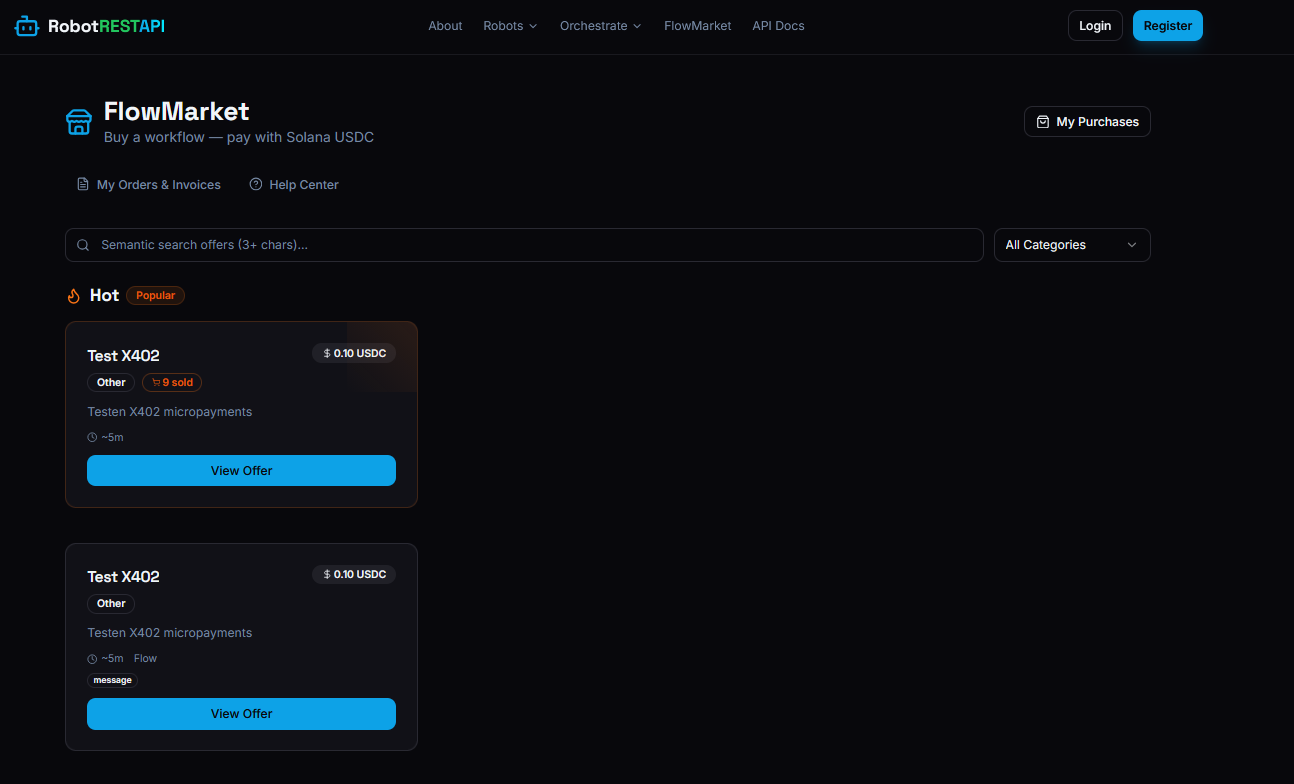Click the FlowMarket storefront icon
The image size is (1294, 784).
[79, 122]
